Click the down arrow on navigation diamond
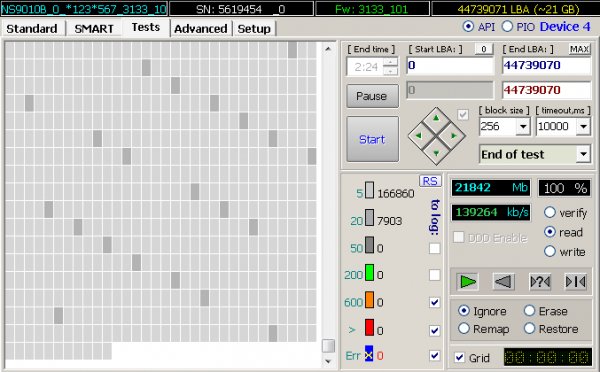 point(436,153)
